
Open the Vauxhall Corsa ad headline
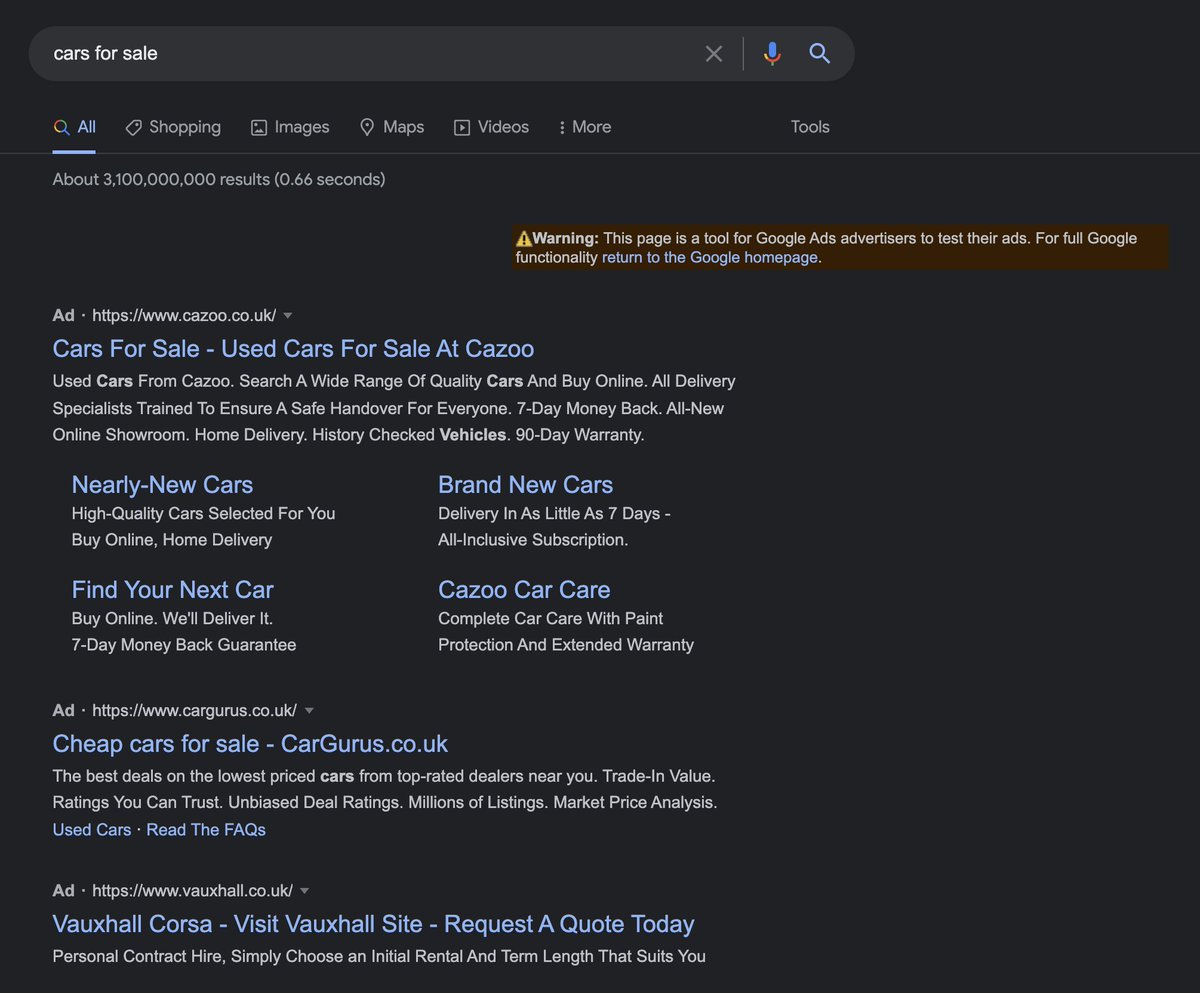pyautogui.click(x=373, y=924)
